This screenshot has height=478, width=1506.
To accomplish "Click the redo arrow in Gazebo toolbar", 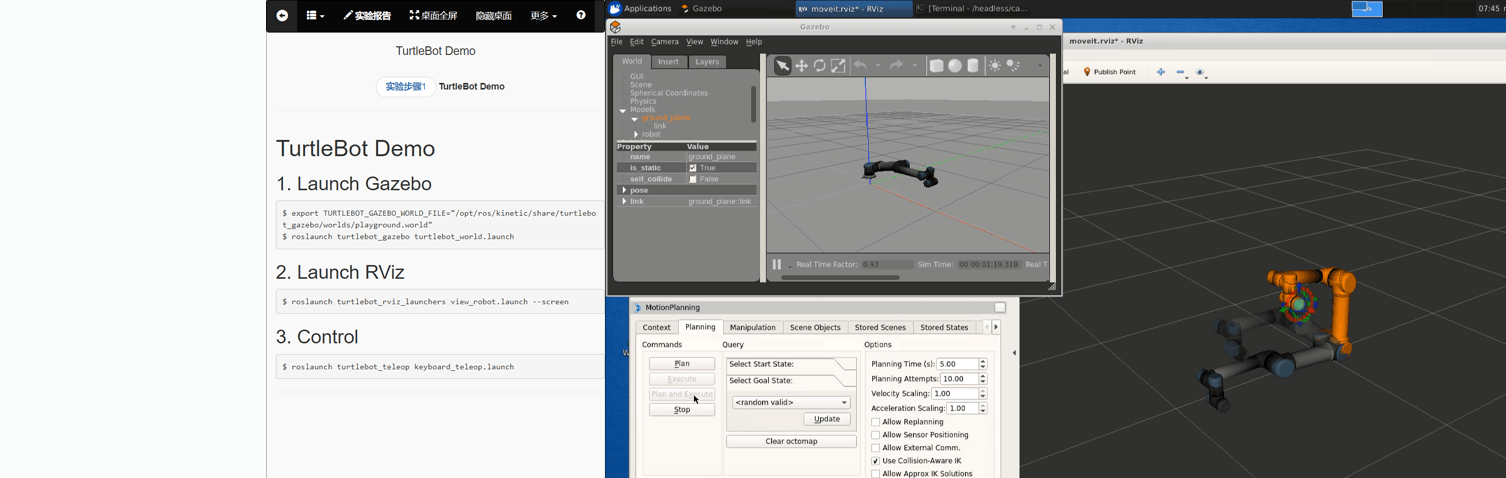I will (896, 65).
